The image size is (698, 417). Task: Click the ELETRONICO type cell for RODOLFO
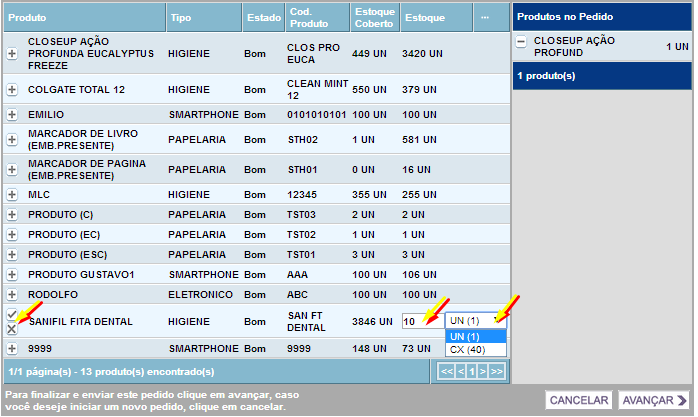pos(200,295)
